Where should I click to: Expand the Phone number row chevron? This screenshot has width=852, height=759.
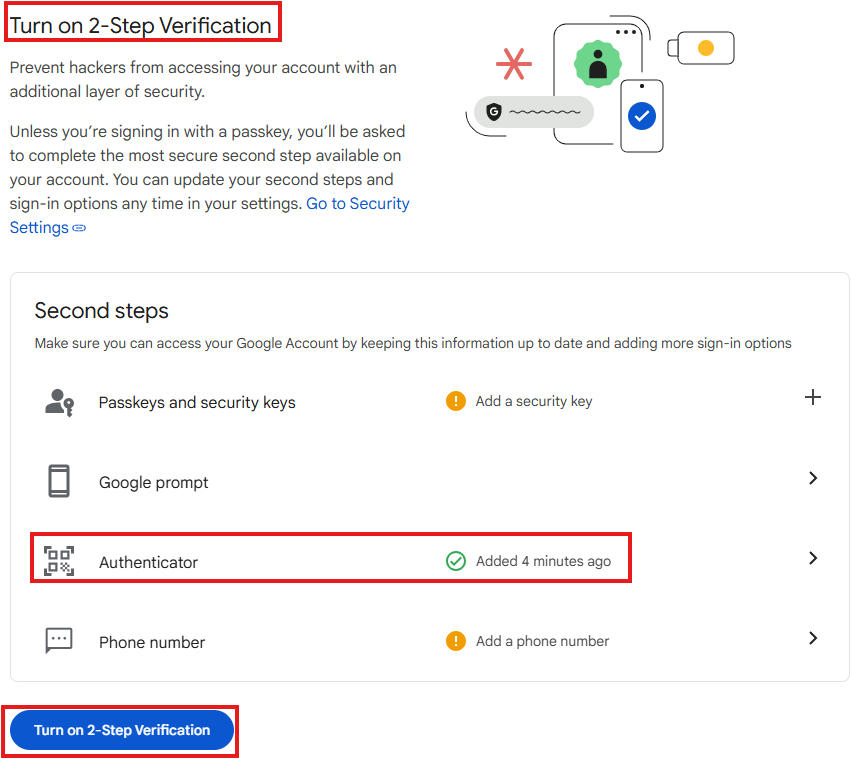pos(813,639)
